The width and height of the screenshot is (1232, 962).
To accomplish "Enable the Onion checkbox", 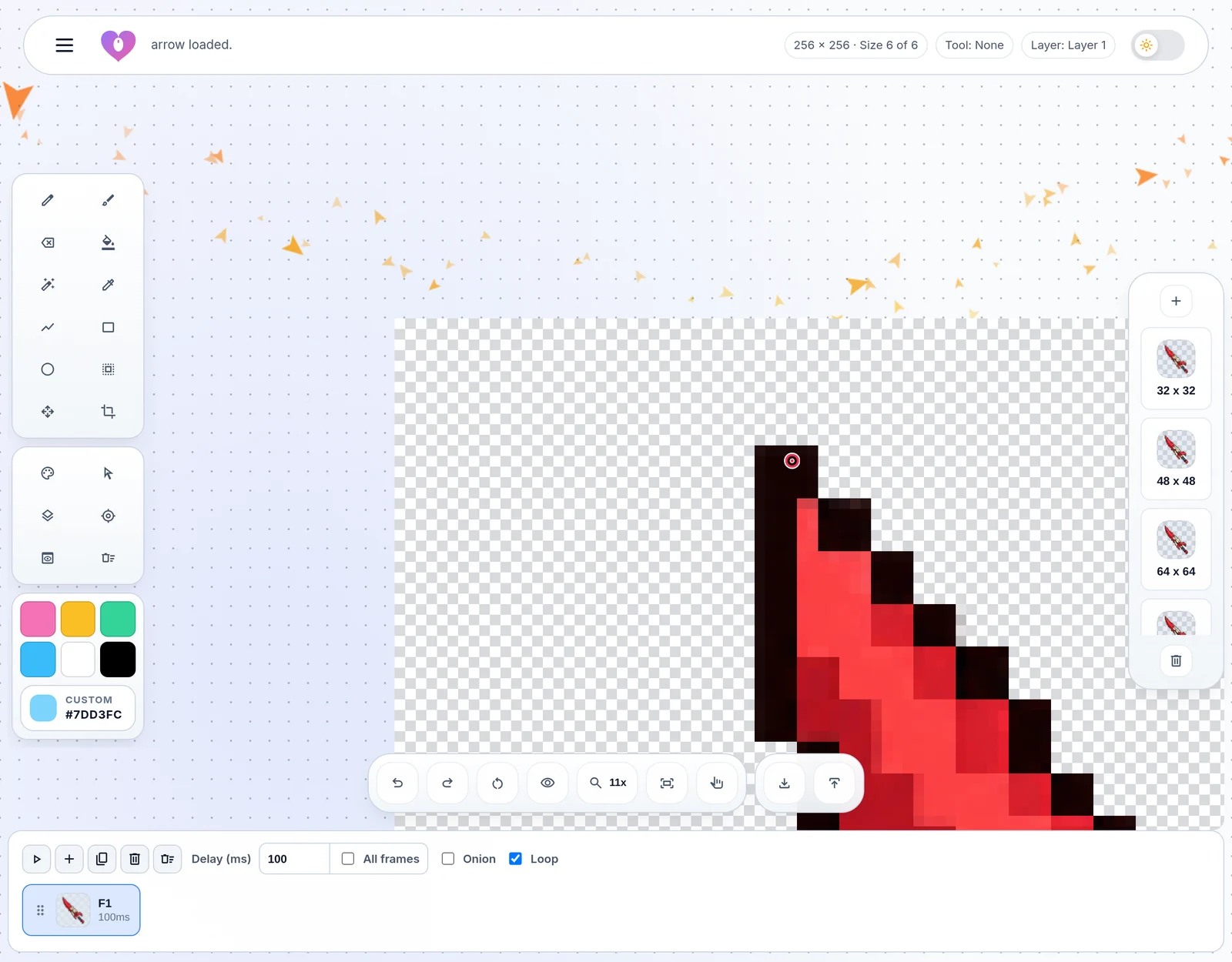I will [x=448, y=859].
